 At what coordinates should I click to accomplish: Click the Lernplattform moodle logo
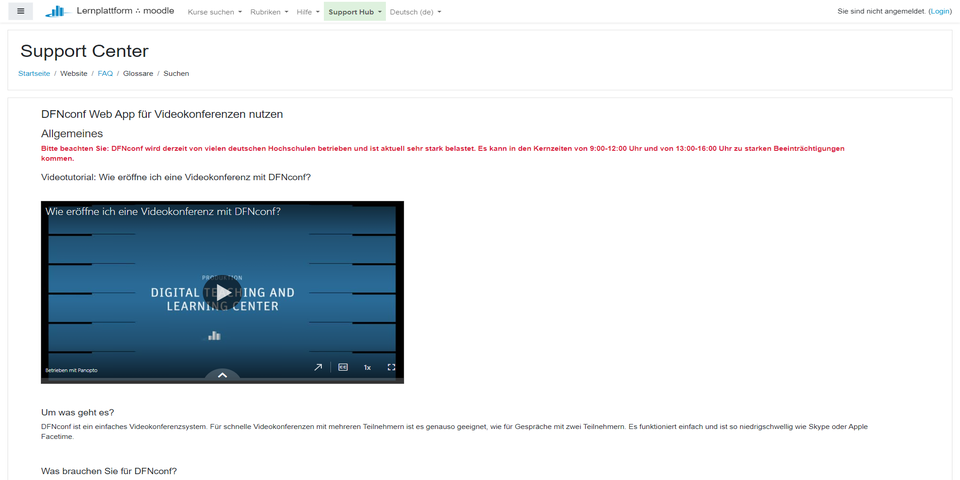110,11
